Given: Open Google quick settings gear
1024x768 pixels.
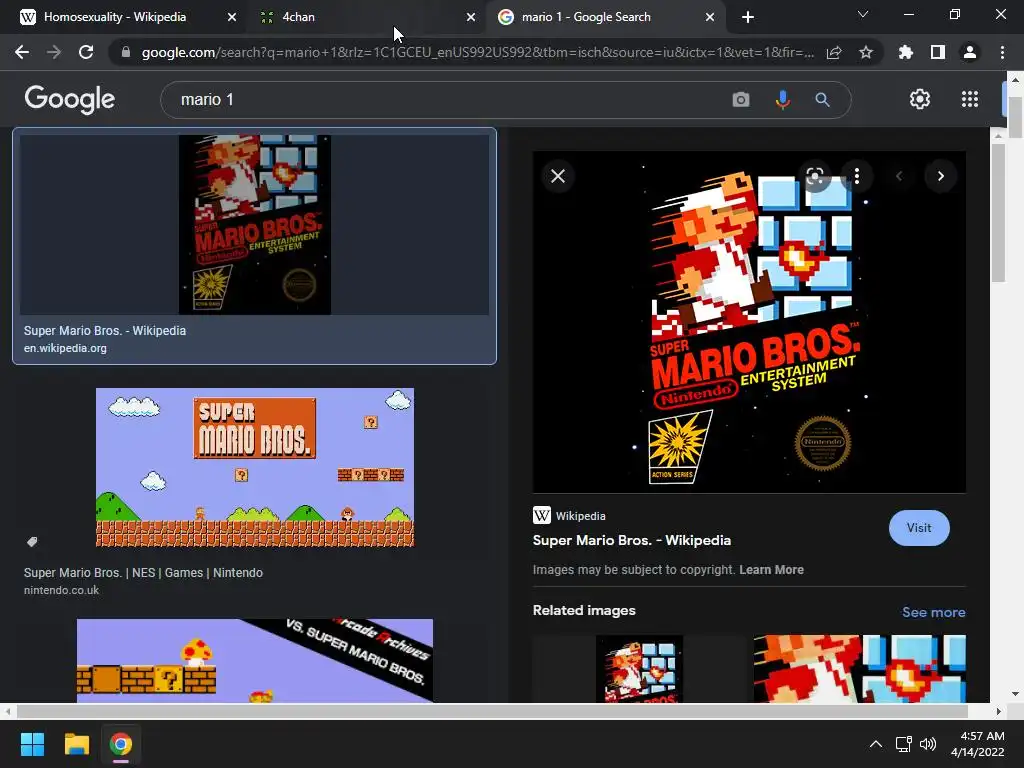Looking at the screenshot, I should (920, 99).
